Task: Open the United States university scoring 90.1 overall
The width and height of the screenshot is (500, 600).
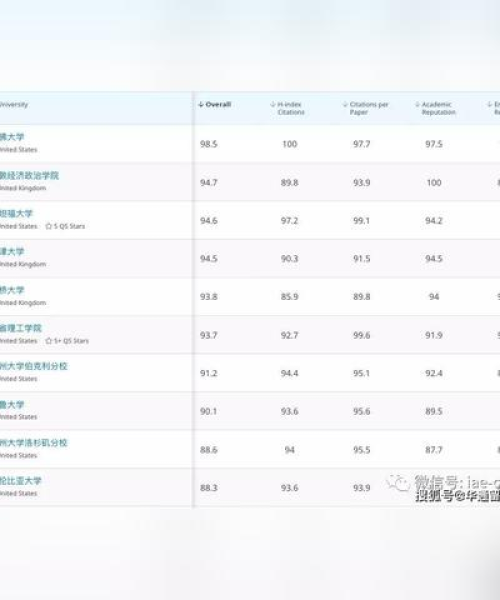Action: pyautogui.click(x=12, y=404)
